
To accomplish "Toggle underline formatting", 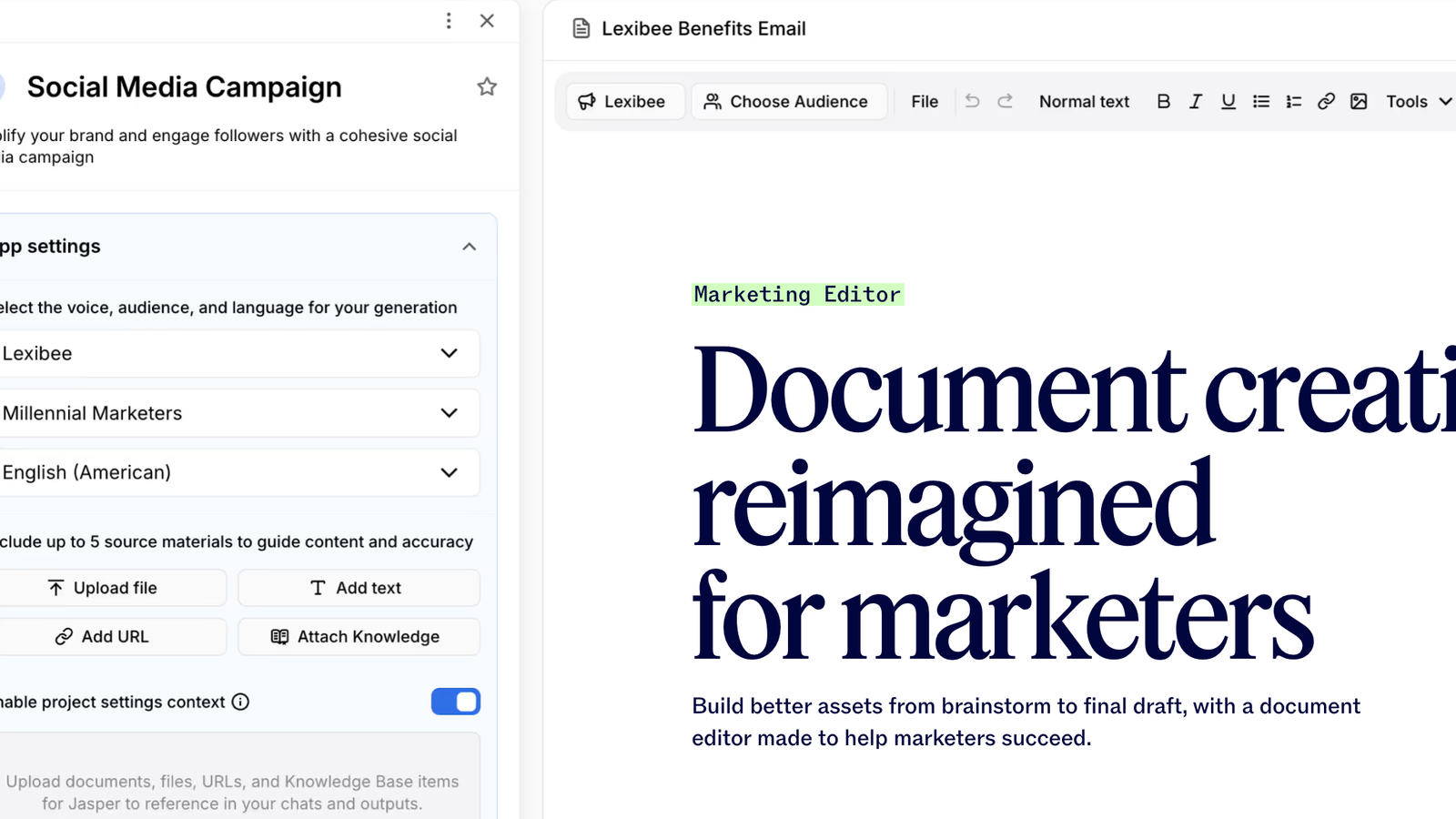I will click(x=1228, y=101).
